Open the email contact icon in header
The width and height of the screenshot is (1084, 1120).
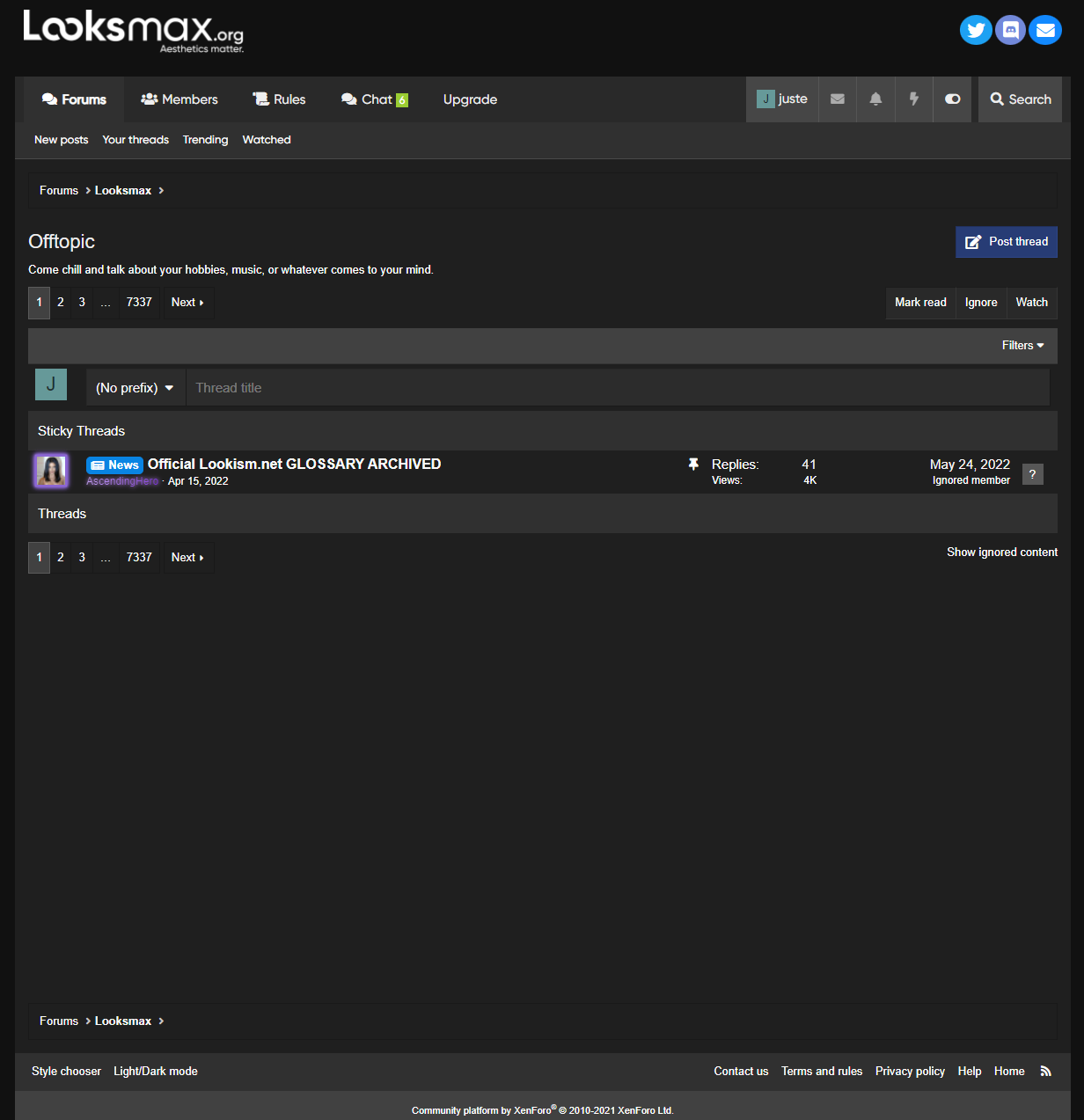coord(1045,30)
